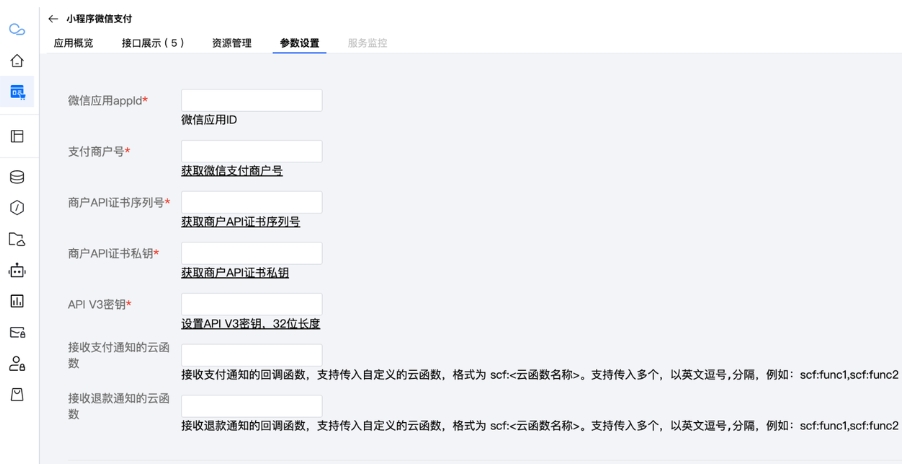Switch to 接口展示 (5) tab
The width and height of the screenshot is (902, 464).
pos(153,43)
